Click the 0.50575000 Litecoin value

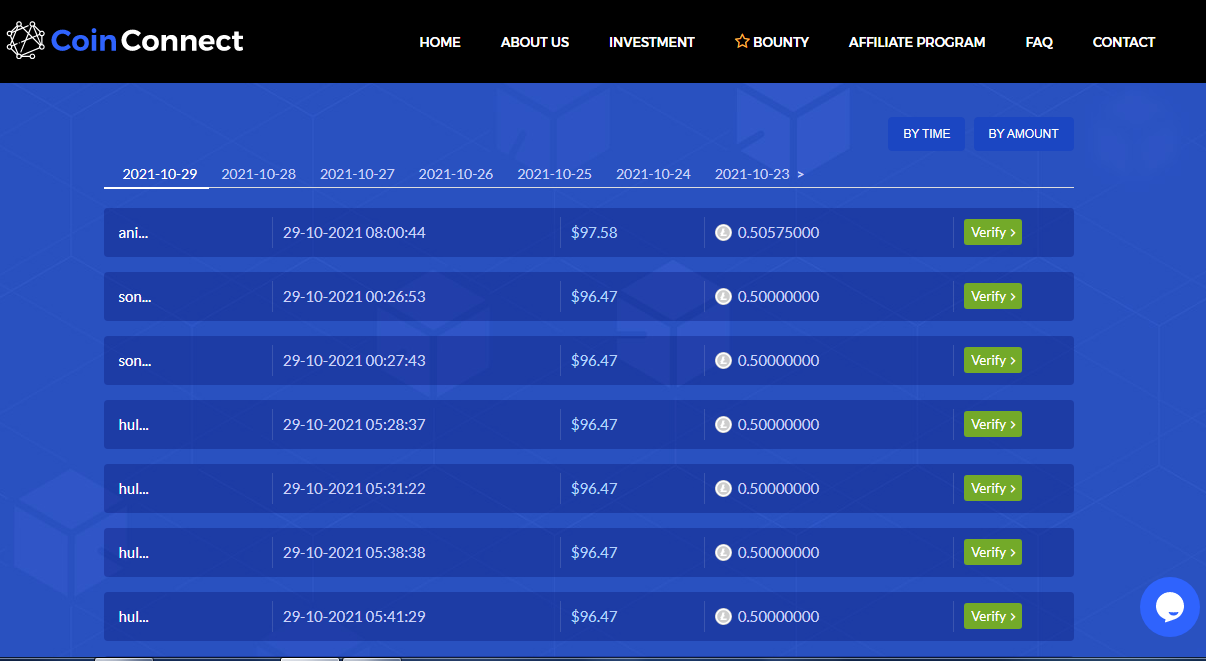778,233
